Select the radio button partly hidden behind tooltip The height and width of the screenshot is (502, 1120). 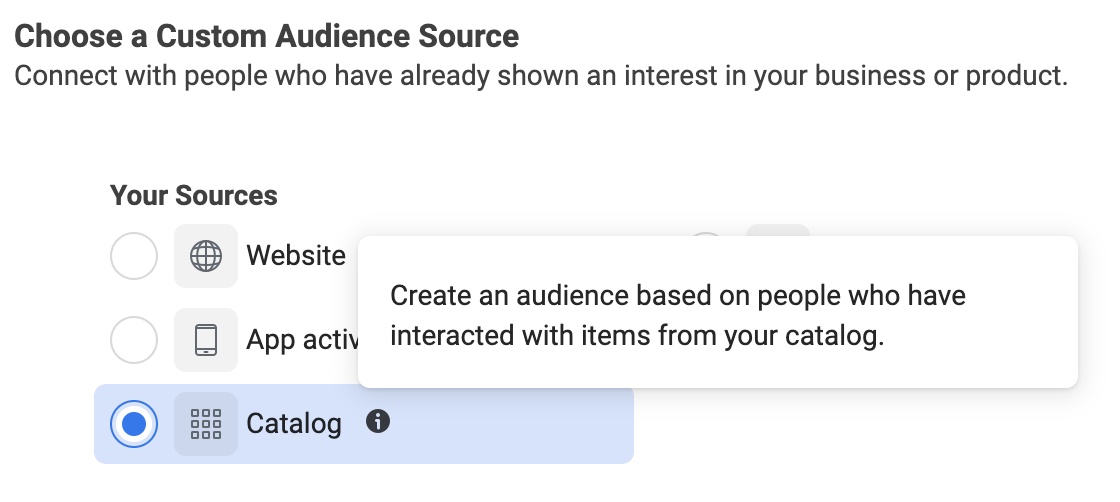pyautogui.click(x=706, y=234)
